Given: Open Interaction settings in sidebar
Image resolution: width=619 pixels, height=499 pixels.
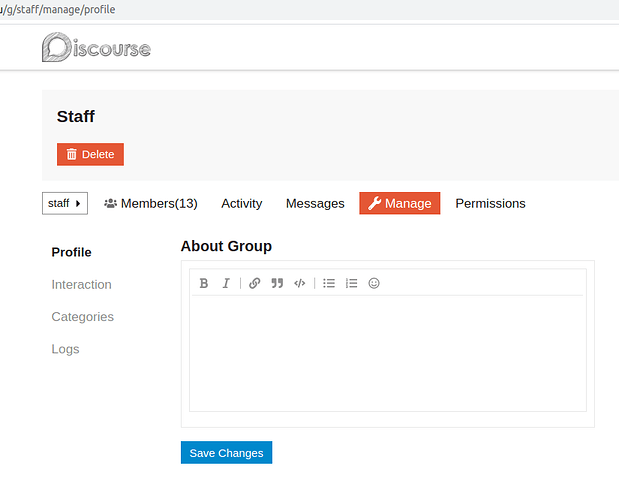Looking at the screenshot, I should [81, 285].
